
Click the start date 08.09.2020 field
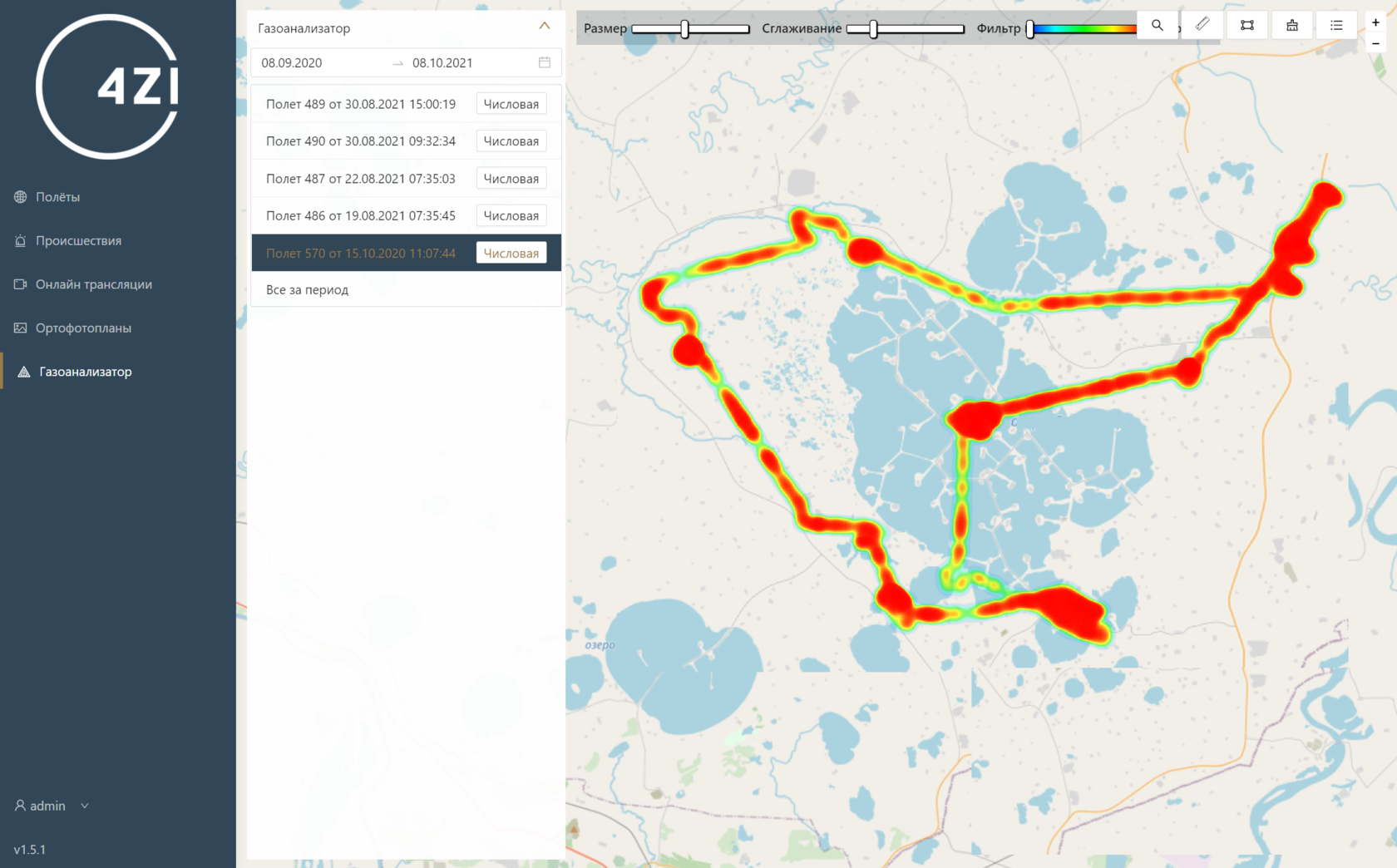(x=292, y=63)
